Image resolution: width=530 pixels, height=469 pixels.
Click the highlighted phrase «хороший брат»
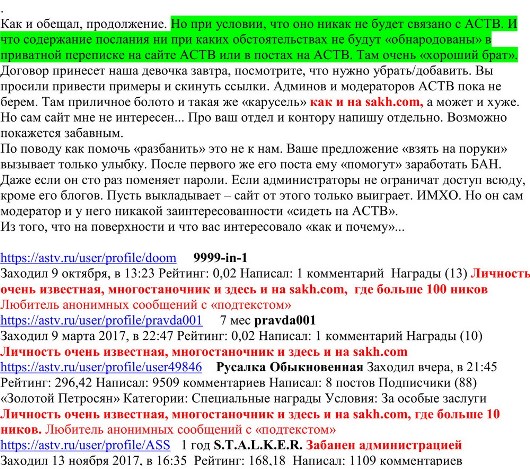(x=466, y=55)
